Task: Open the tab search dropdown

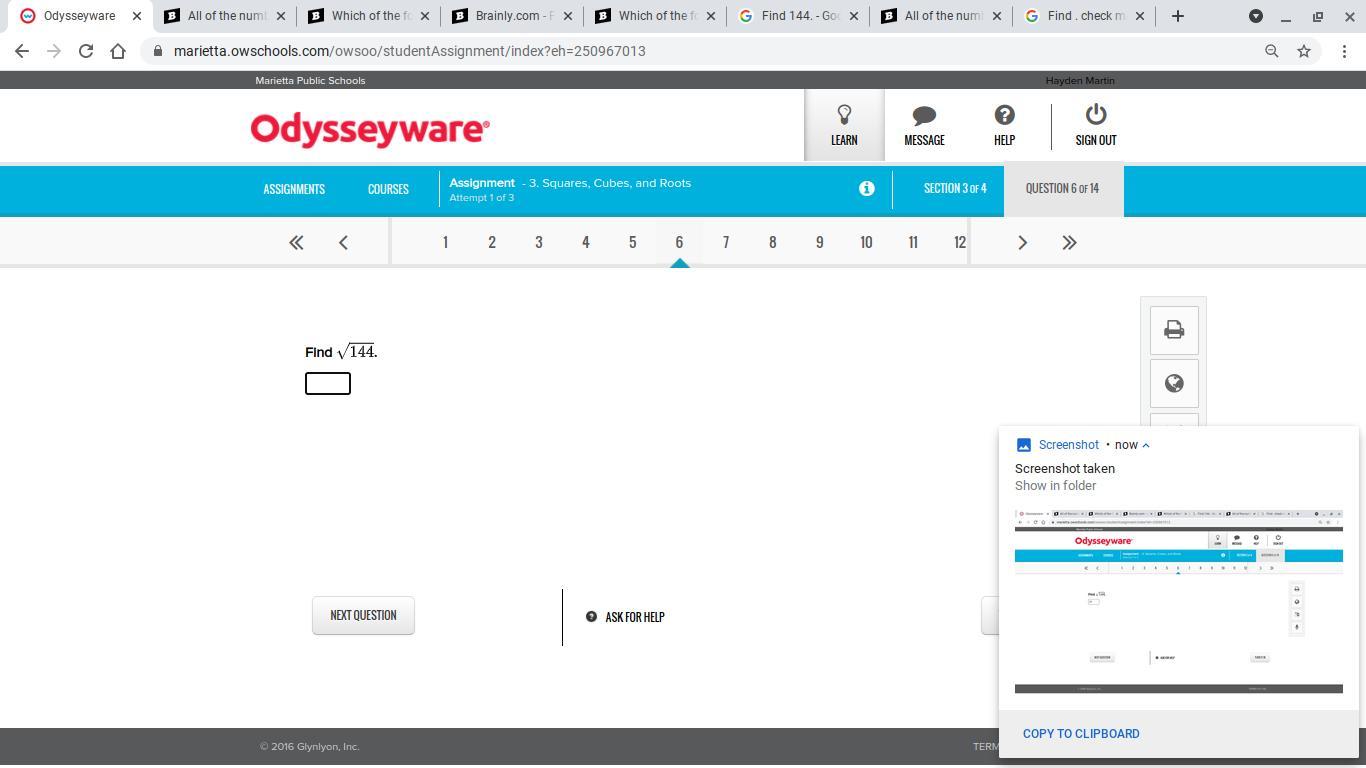Action: [x=1256, y=16]
